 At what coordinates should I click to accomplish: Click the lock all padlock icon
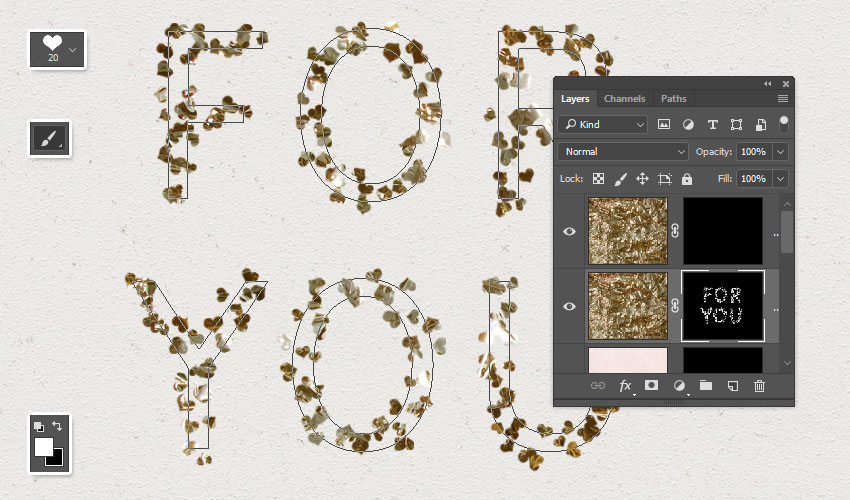pyautogui.click(x=687, y=179)
